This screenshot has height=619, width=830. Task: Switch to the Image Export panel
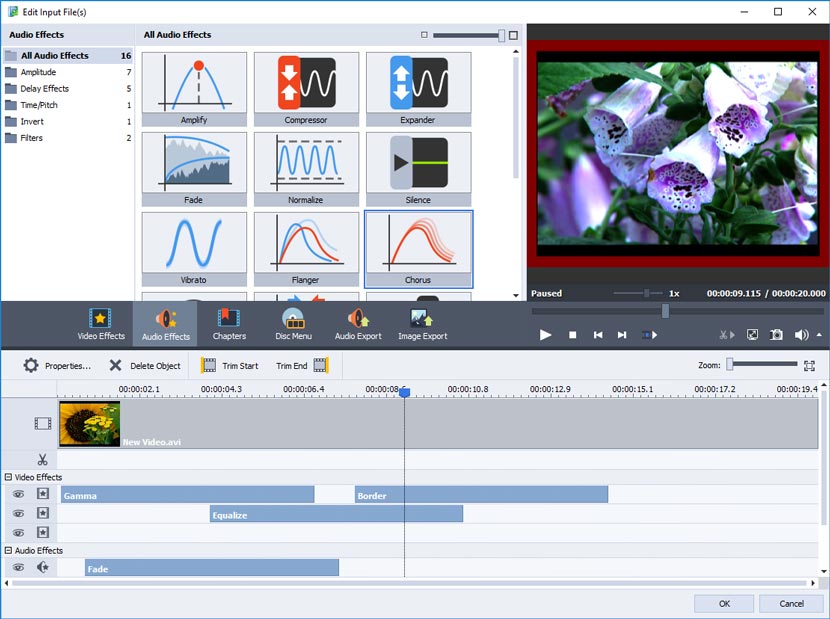pos(422,322)
